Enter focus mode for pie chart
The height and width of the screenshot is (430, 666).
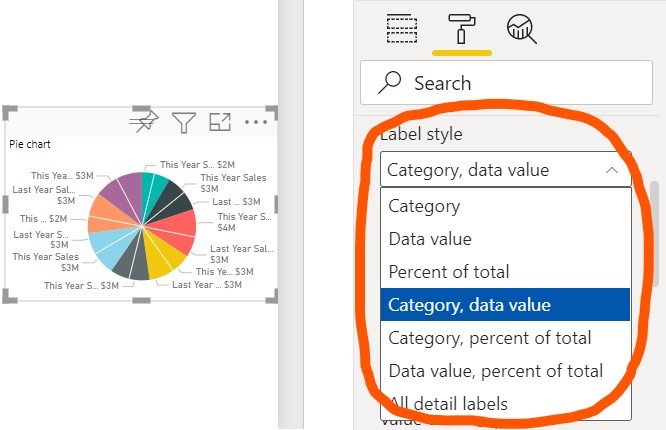coord(220,122)
